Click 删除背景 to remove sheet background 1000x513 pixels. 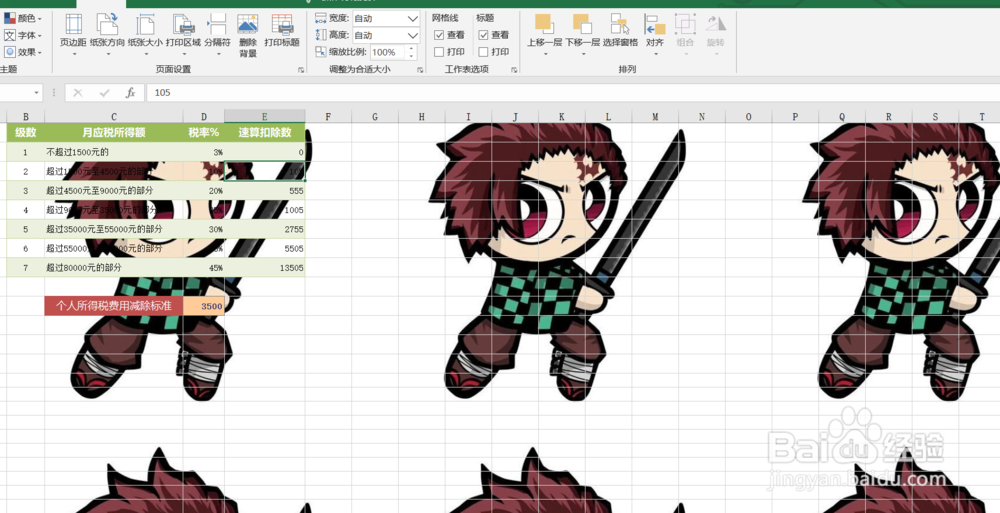click(248, 36)
